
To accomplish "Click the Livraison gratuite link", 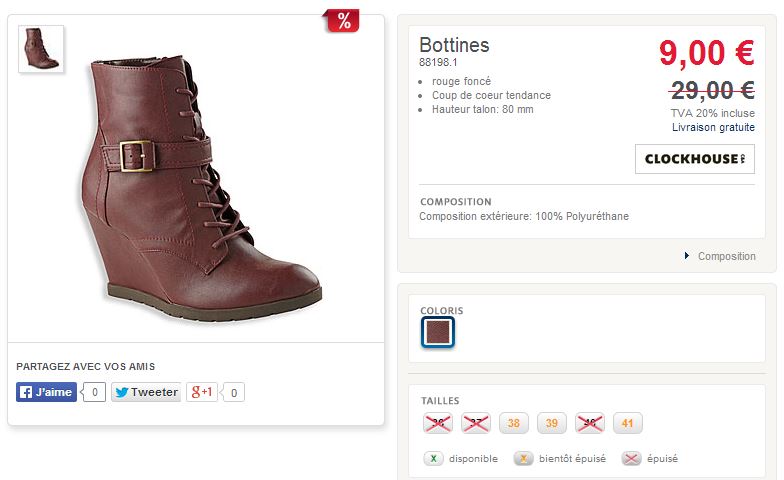I will click(713, 127).
